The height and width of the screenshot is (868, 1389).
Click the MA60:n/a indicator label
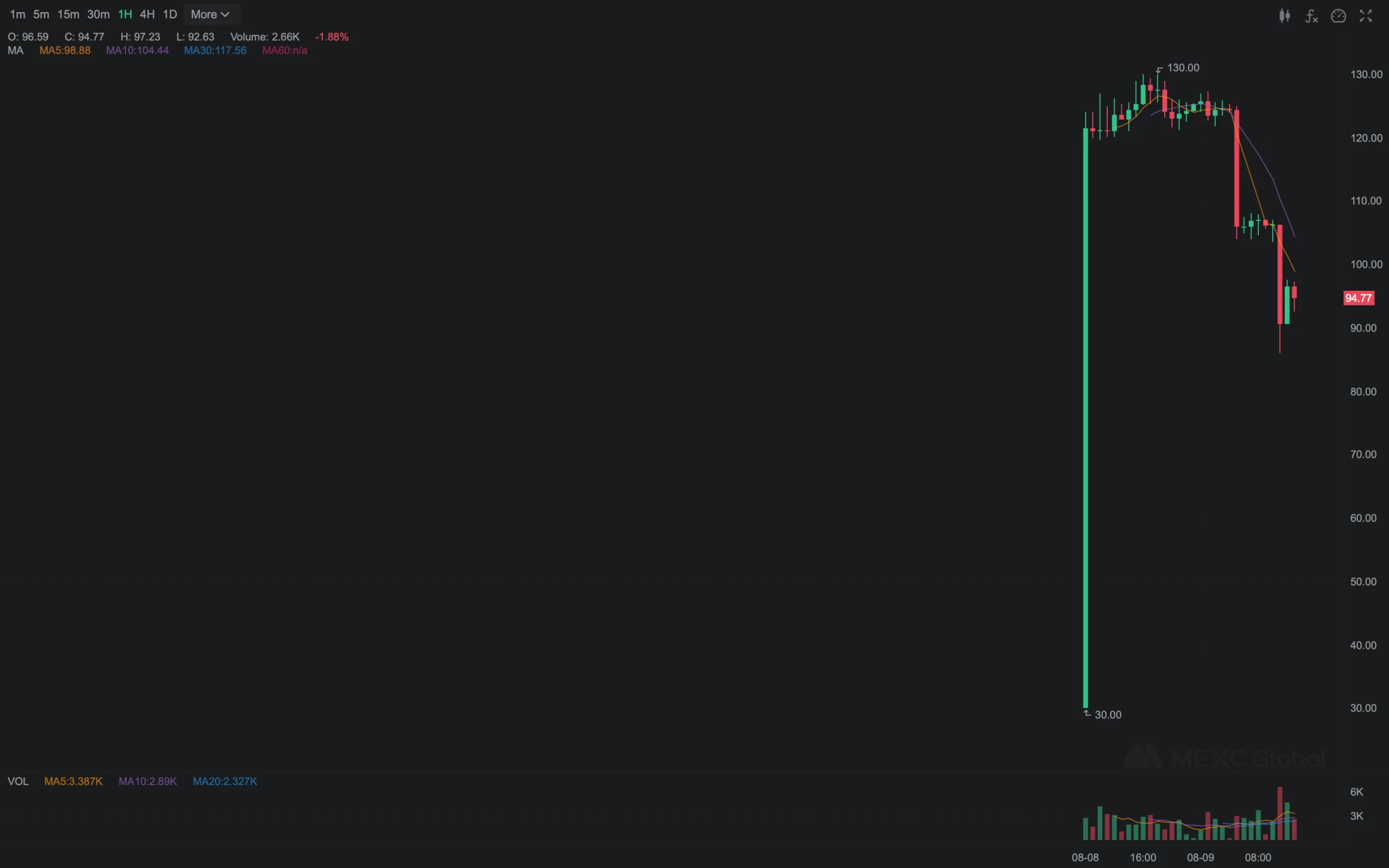click(285, 50)
